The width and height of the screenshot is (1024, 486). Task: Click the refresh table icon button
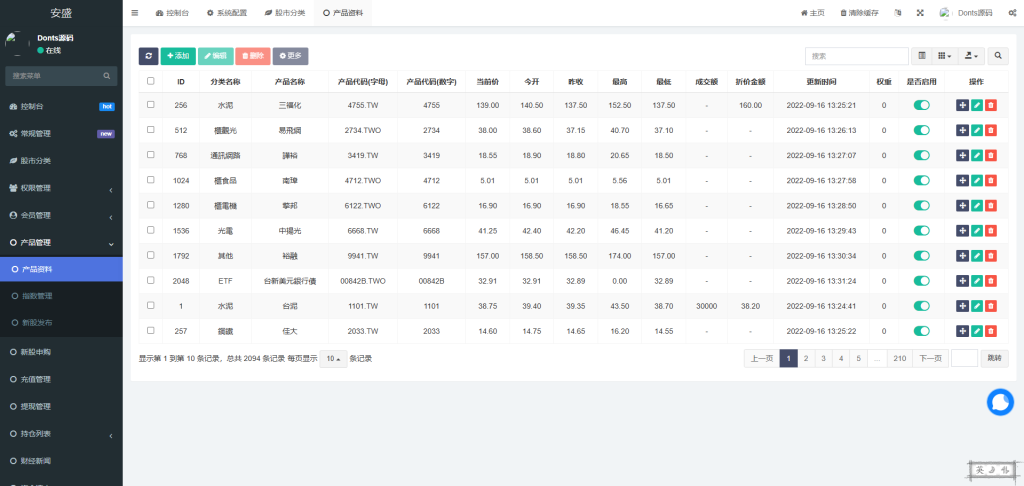(x=148, y=56)
